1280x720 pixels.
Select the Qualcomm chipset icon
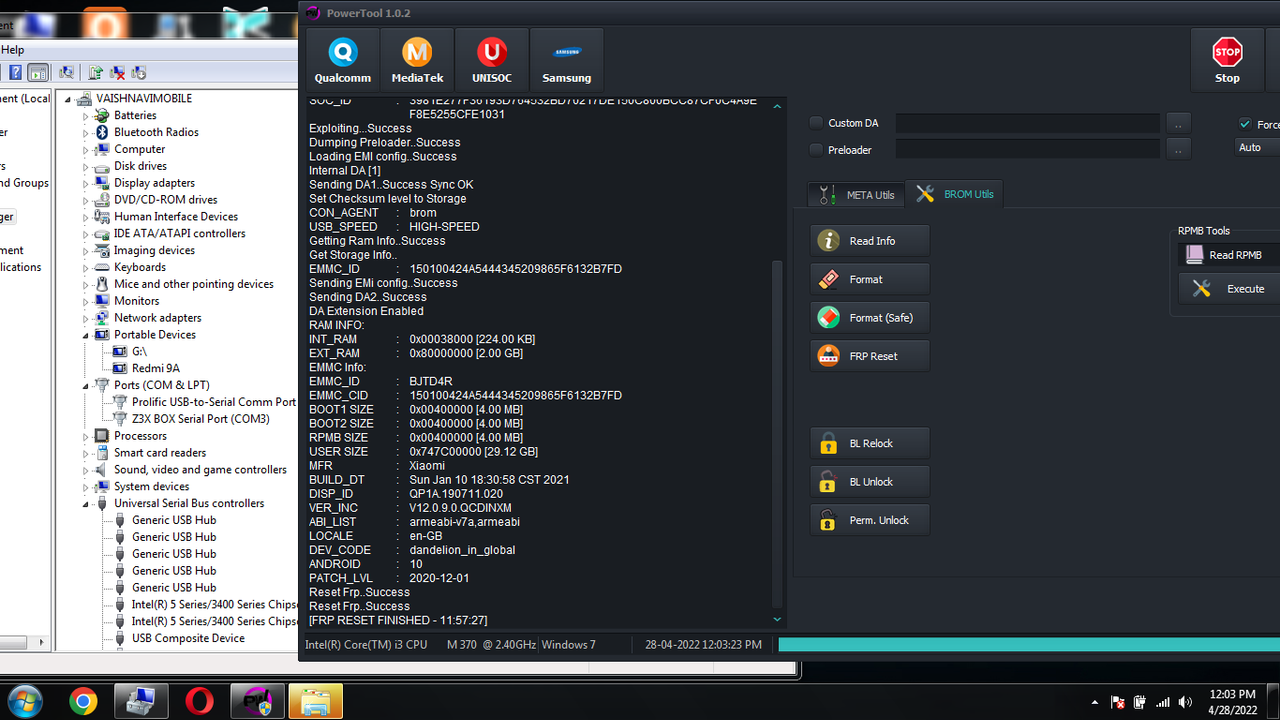tap(343, 60)
